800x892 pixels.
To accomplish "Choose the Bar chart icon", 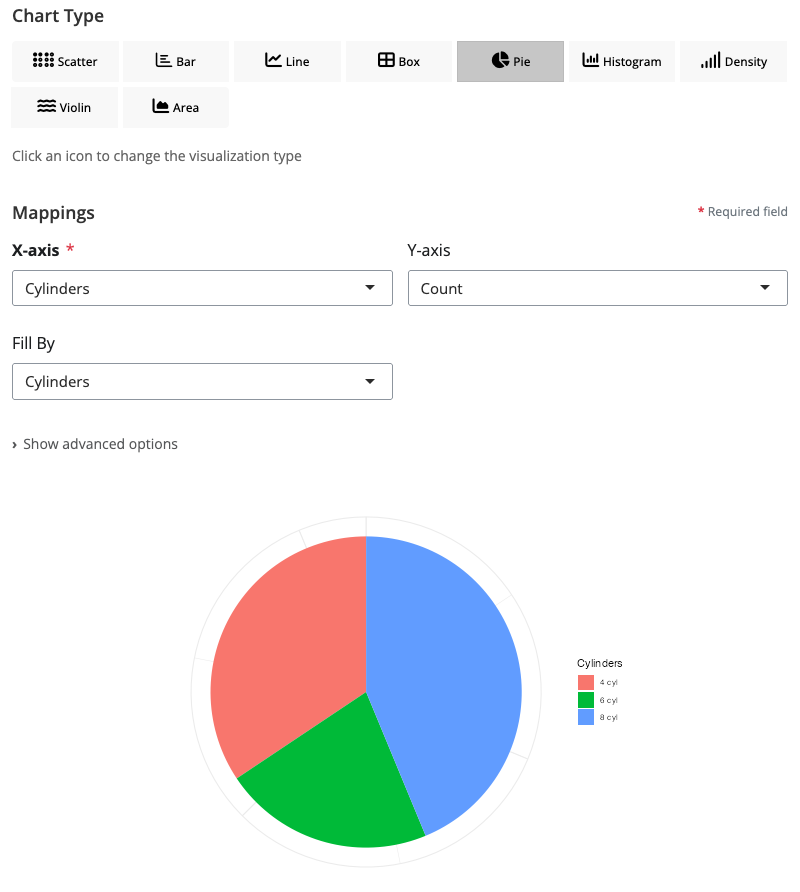I will tap(176, 61).
